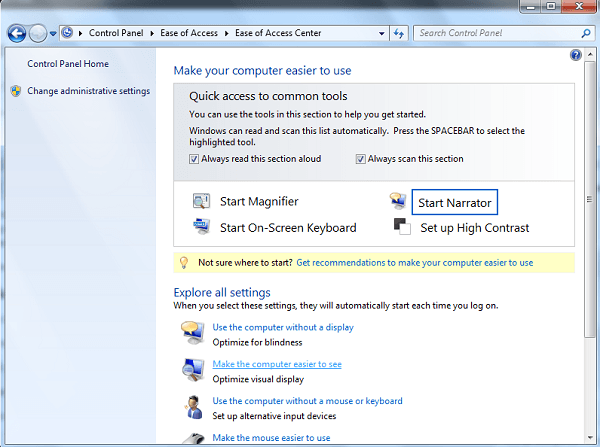Click Start Magnifier
Viewport: 600px width, 447px height.
tap(259, 202)
